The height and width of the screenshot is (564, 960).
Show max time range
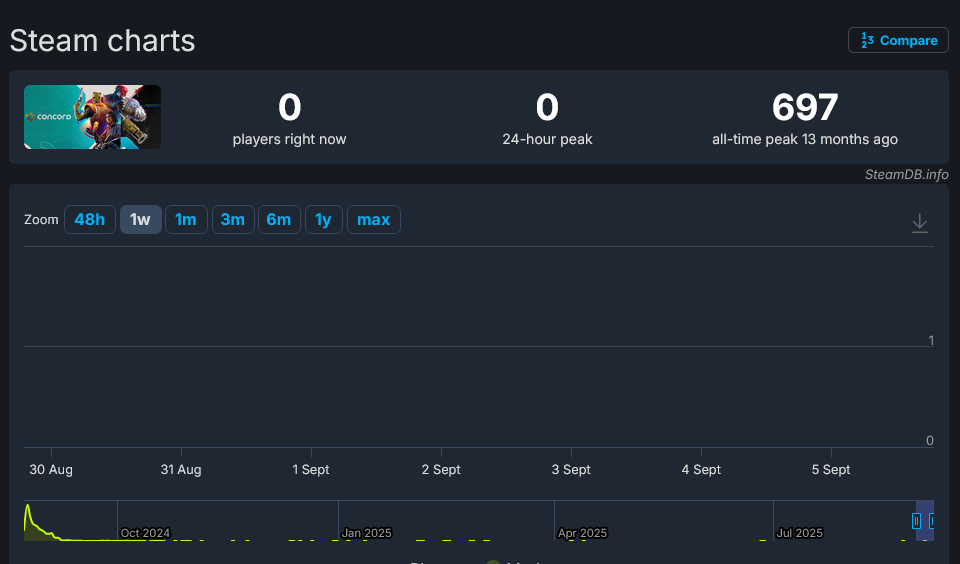(x=374, y=219)
